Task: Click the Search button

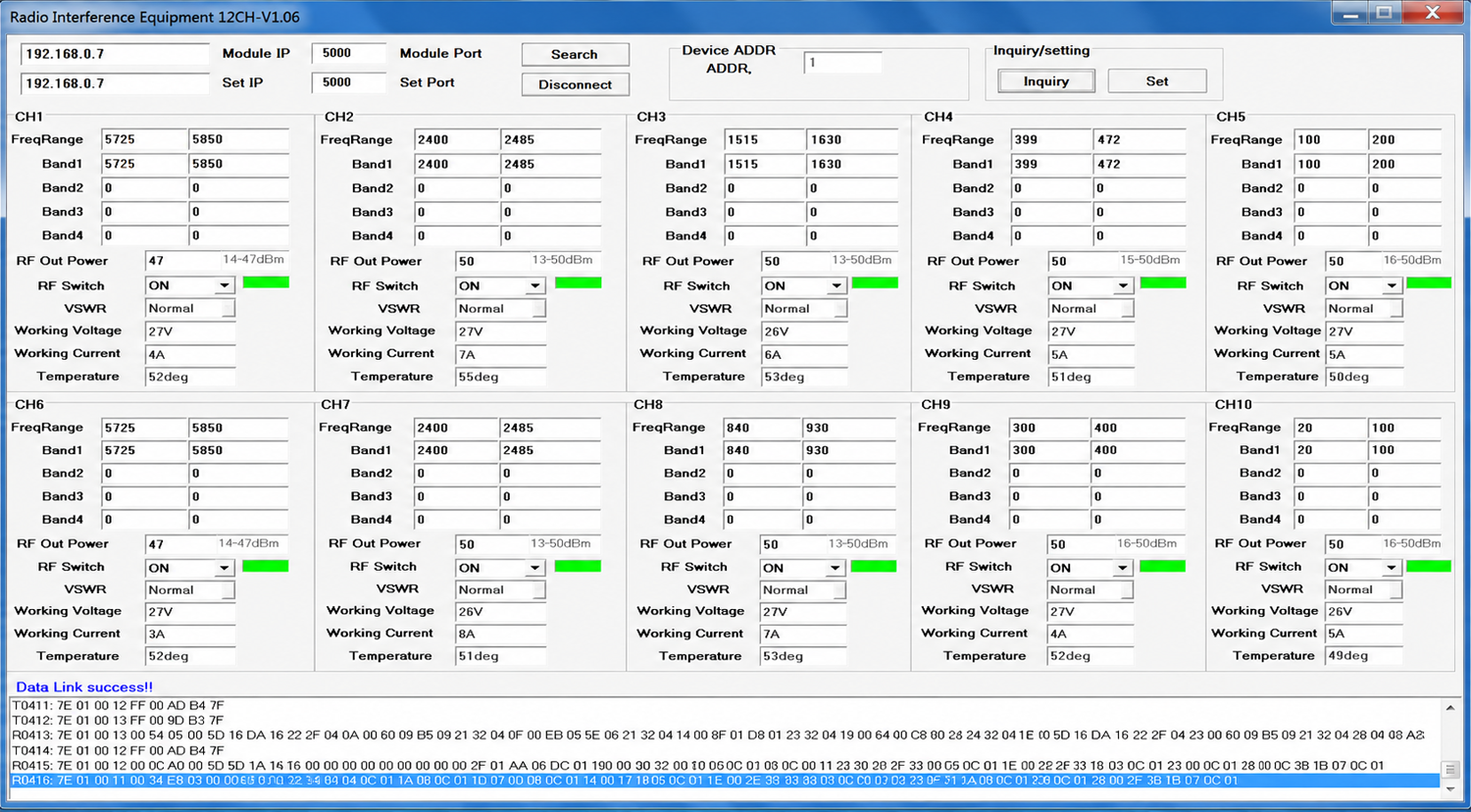Action: pos(575,54)
